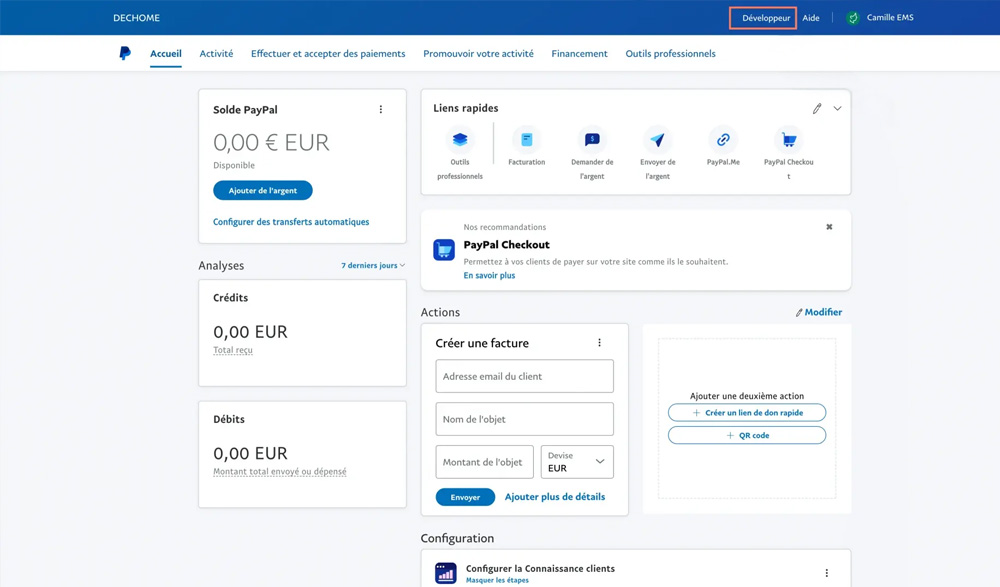Switch to the Activité tab
The image size is (1000, 587).
[216, 54]
